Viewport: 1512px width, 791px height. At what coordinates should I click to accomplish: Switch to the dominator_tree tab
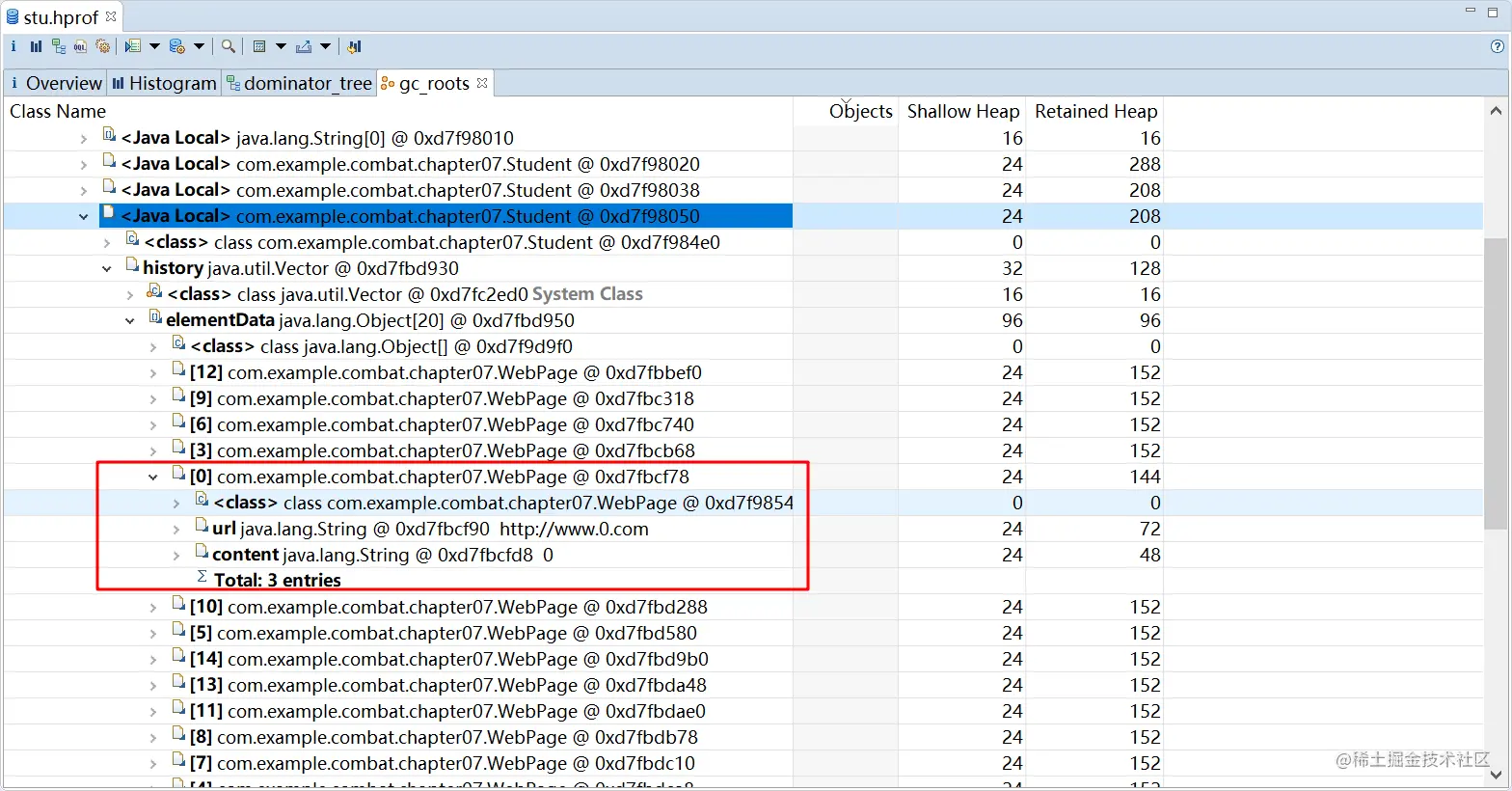click(x=299, y=83)
